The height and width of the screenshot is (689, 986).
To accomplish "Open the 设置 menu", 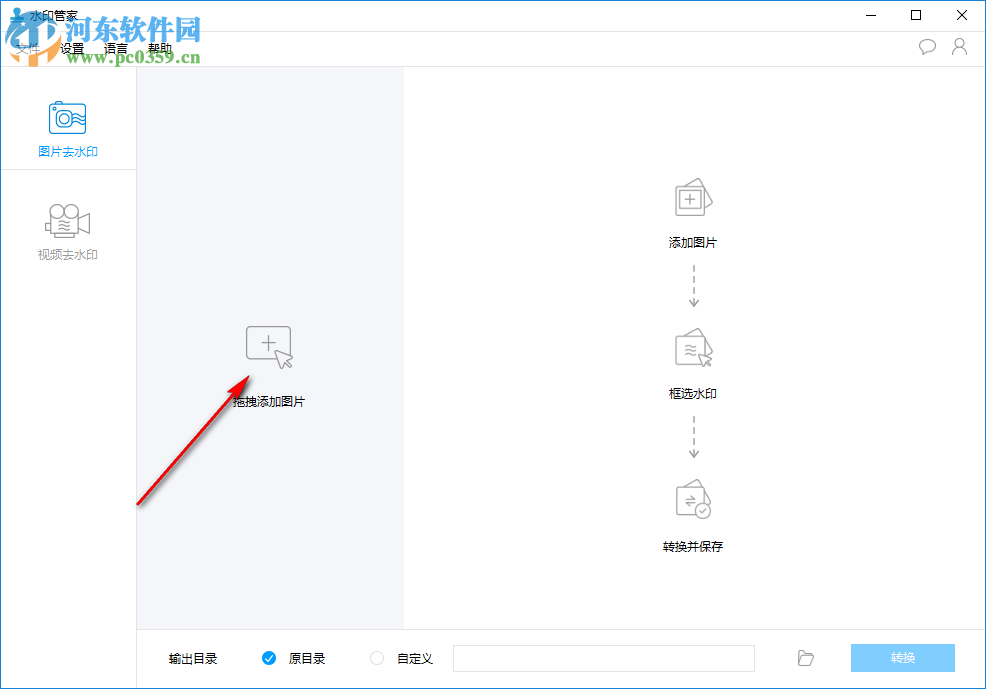I will point(70,47).
